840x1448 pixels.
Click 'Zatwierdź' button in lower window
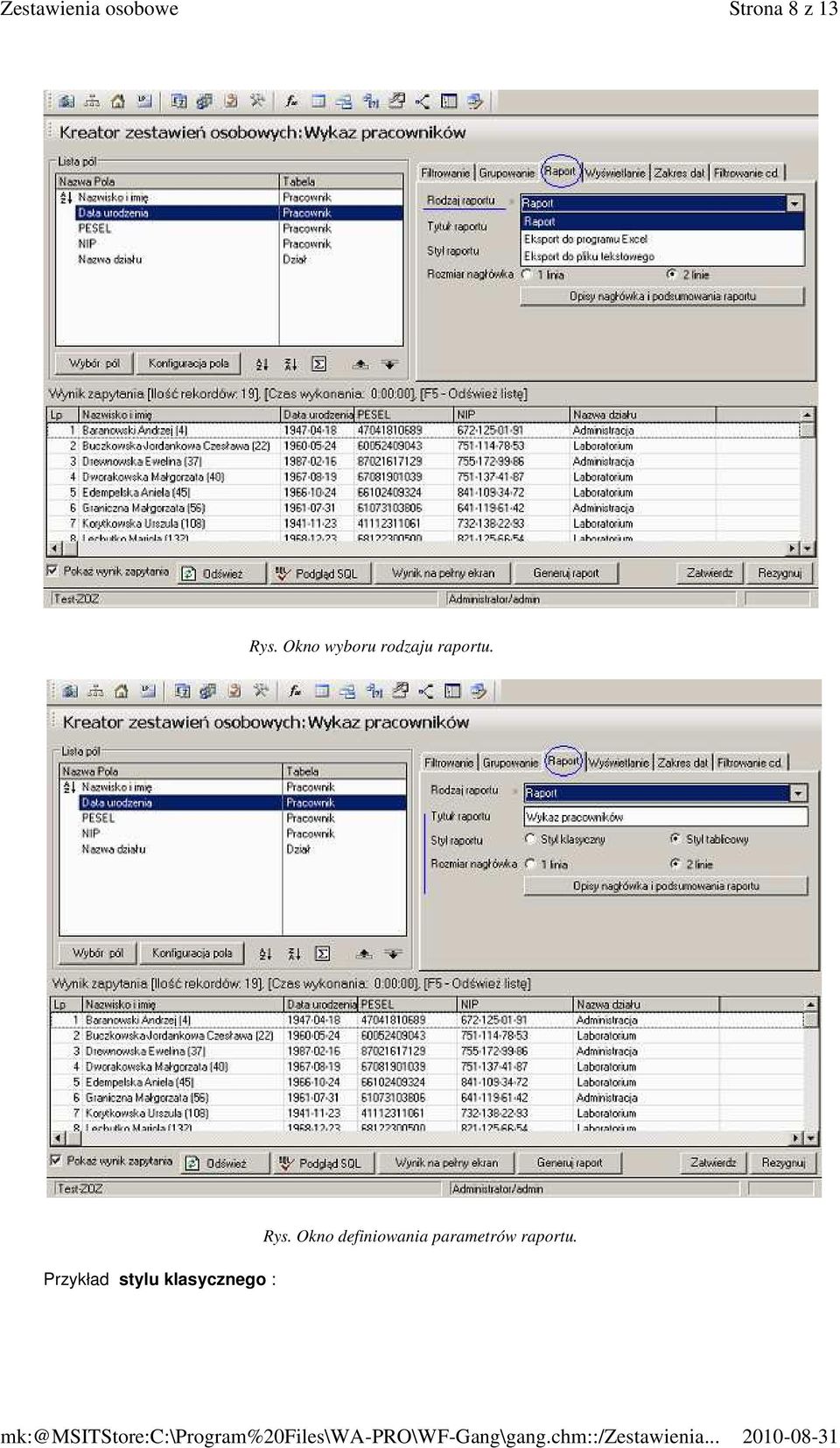713,1163
